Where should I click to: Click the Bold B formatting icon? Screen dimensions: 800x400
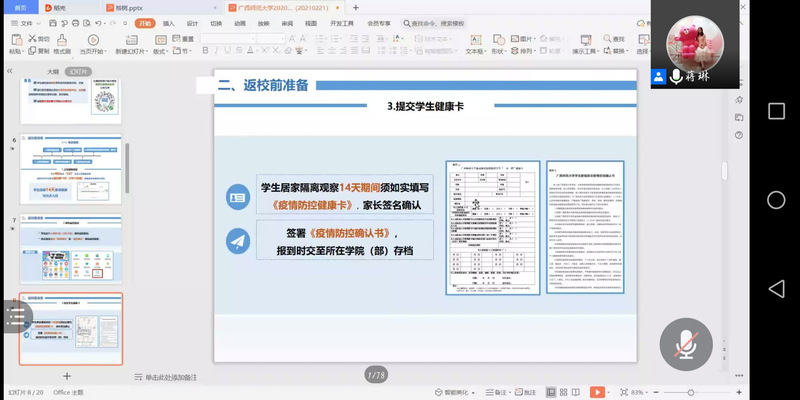click(x=206, y=51)
